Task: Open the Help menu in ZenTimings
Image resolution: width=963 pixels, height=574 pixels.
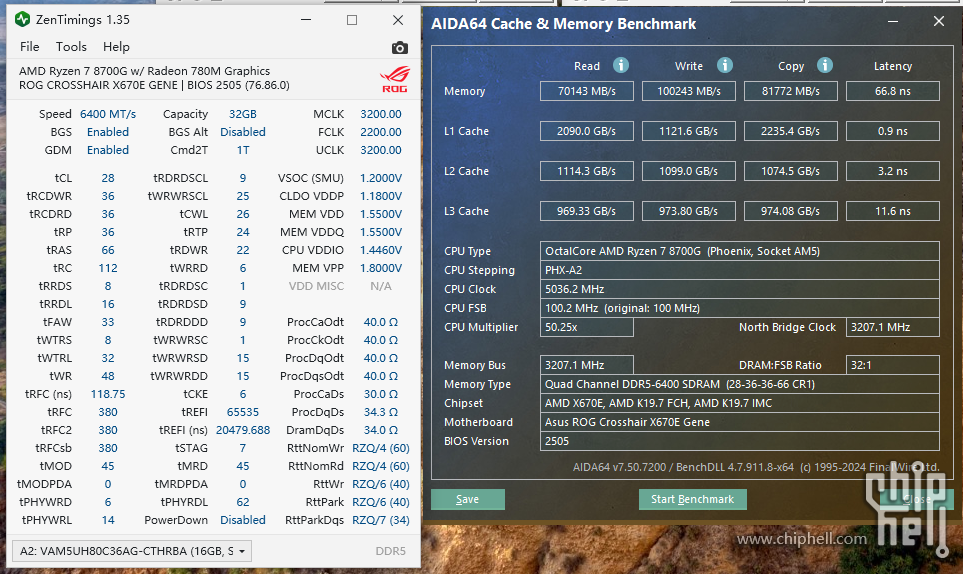Action: tap(116, 47)
